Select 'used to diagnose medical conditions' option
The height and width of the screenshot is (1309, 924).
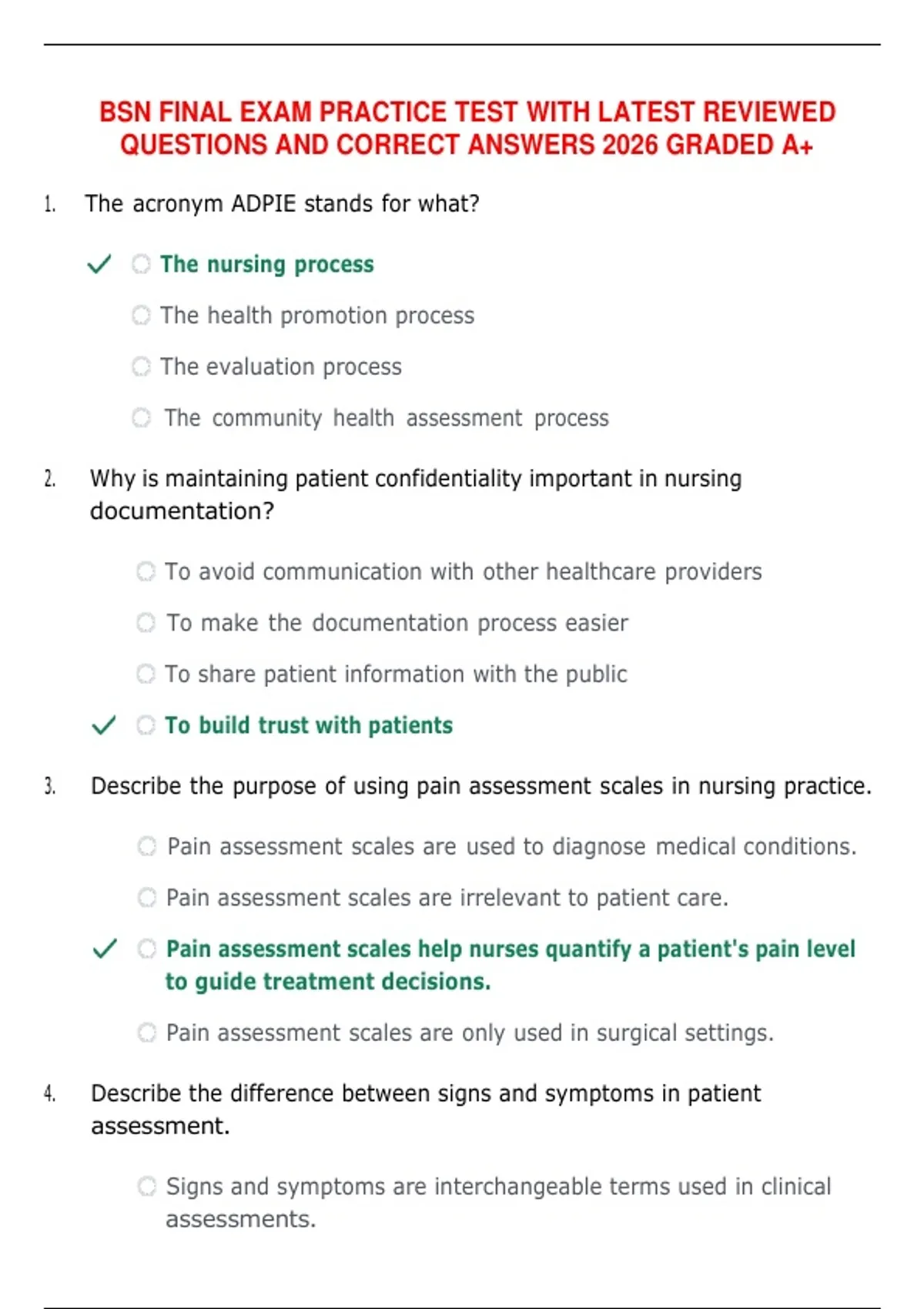[147, 846]
